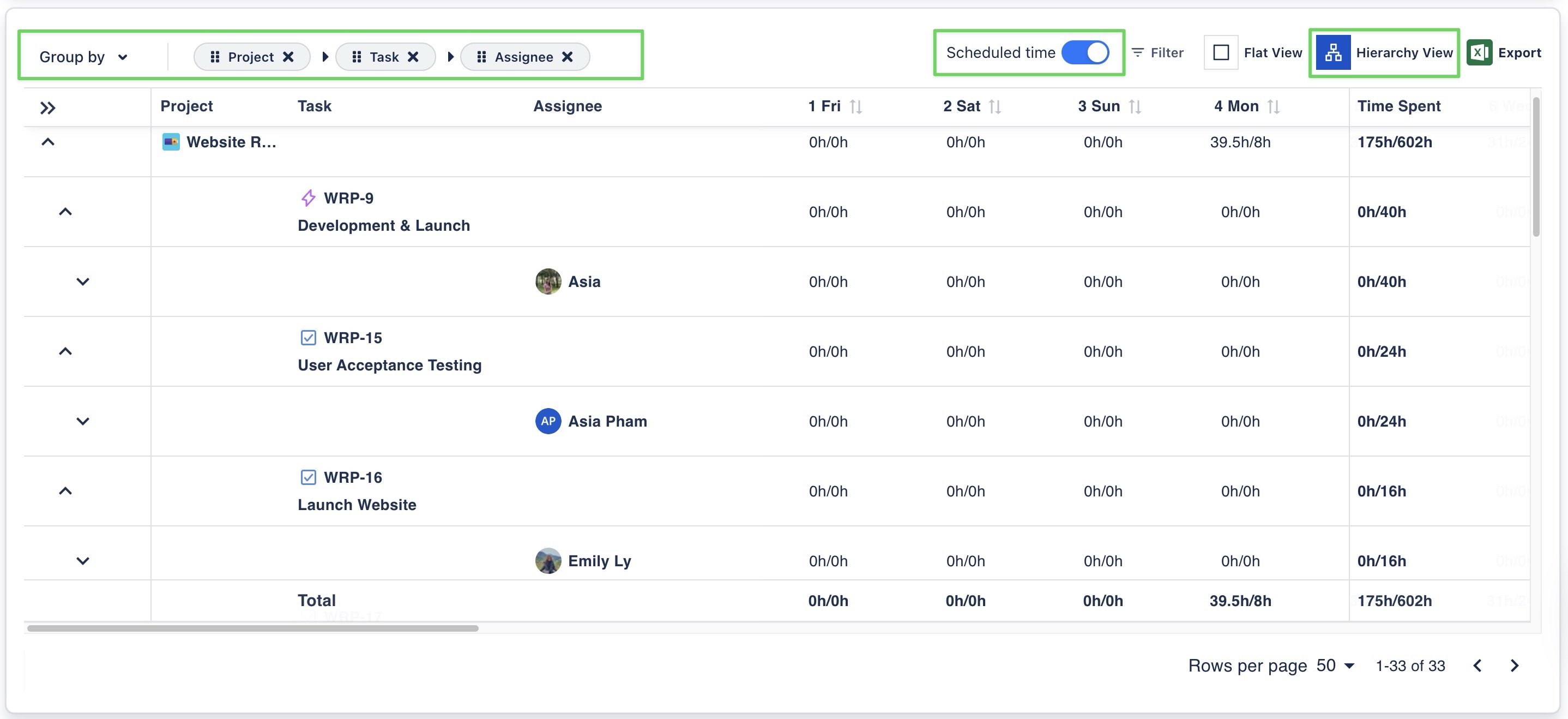The width and height of the screenshot is (1568, 719).
Task: Expand the Asia Pham assignee row
Action: pyautogui.click(x=83, y=421)
